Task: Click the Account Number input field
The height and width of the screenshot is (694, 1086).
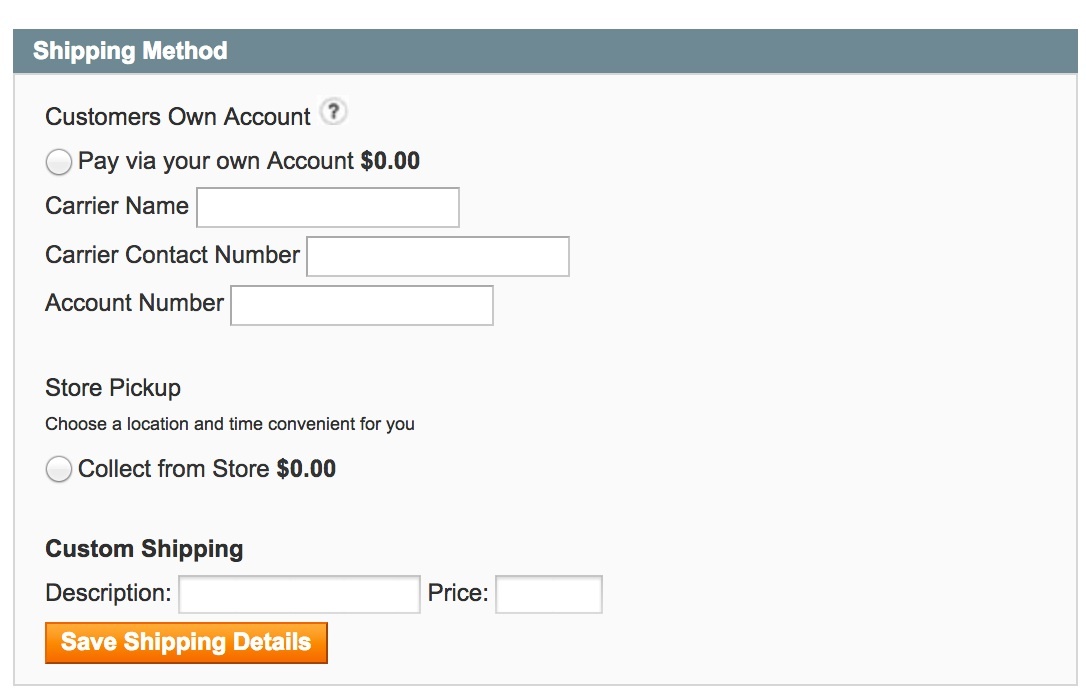Action: point(362,306)
